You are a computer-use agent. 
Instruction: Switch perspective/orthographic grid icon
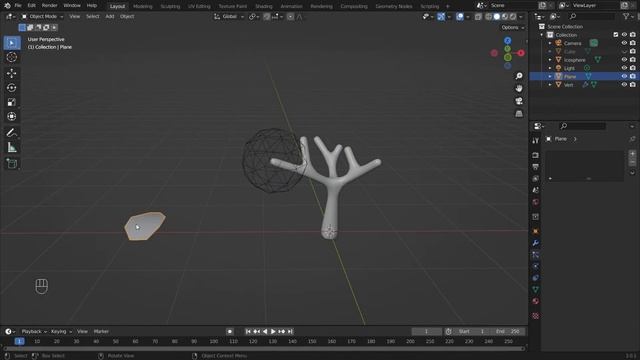pyautogui.click(x=519, y=113)
